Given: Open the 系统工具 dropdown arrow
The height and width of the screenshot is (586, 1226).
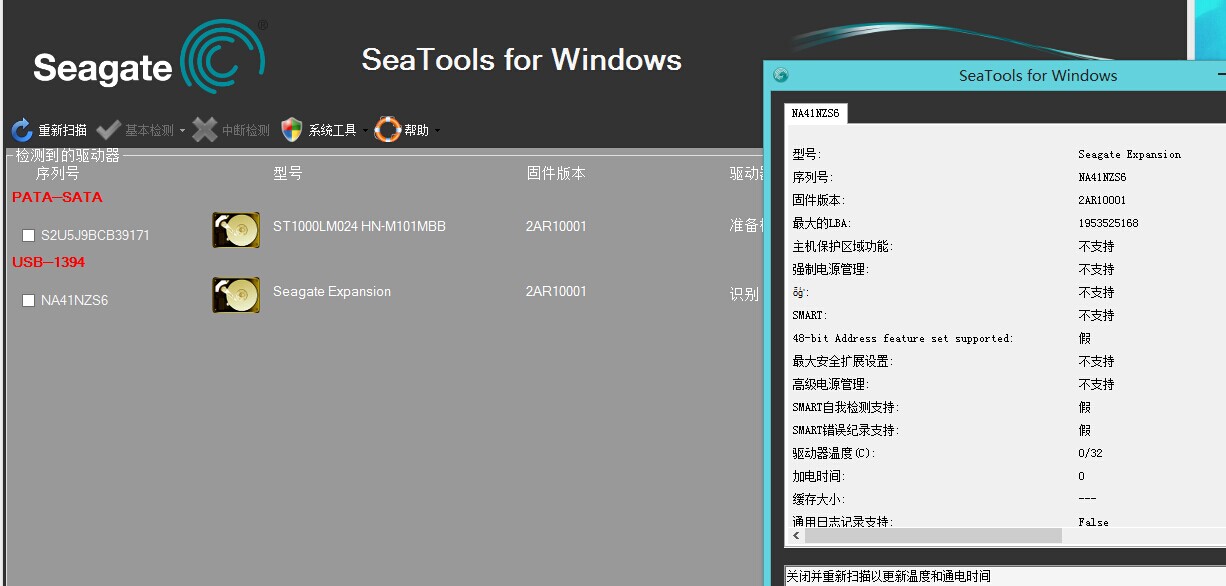Looking at the screenshot, I should 366,131.
